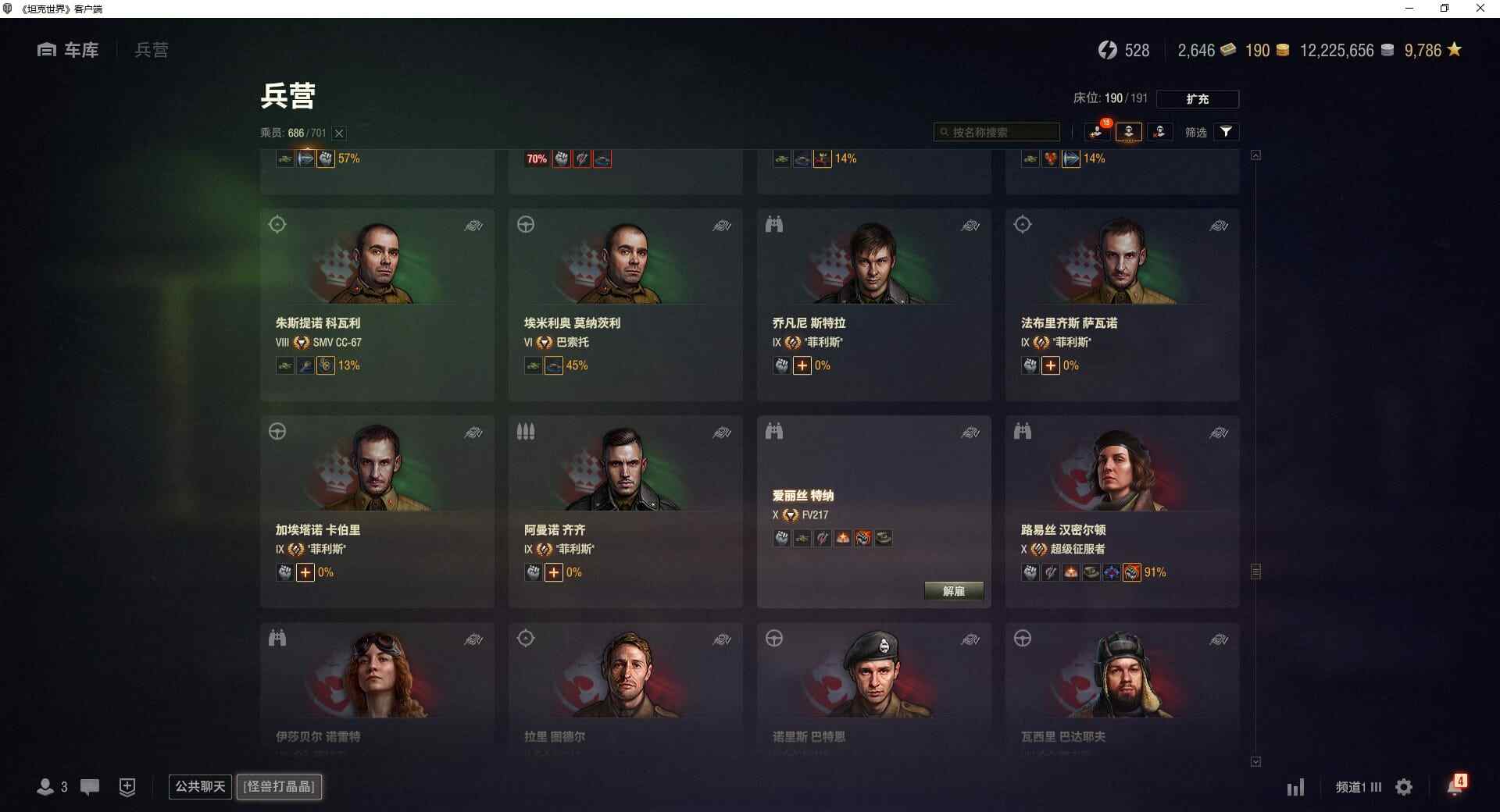The width and height of the screenshot is (1500, 812).
Task: Add a skill for 阿曼诺 齐齐
Action: (554, 572)
